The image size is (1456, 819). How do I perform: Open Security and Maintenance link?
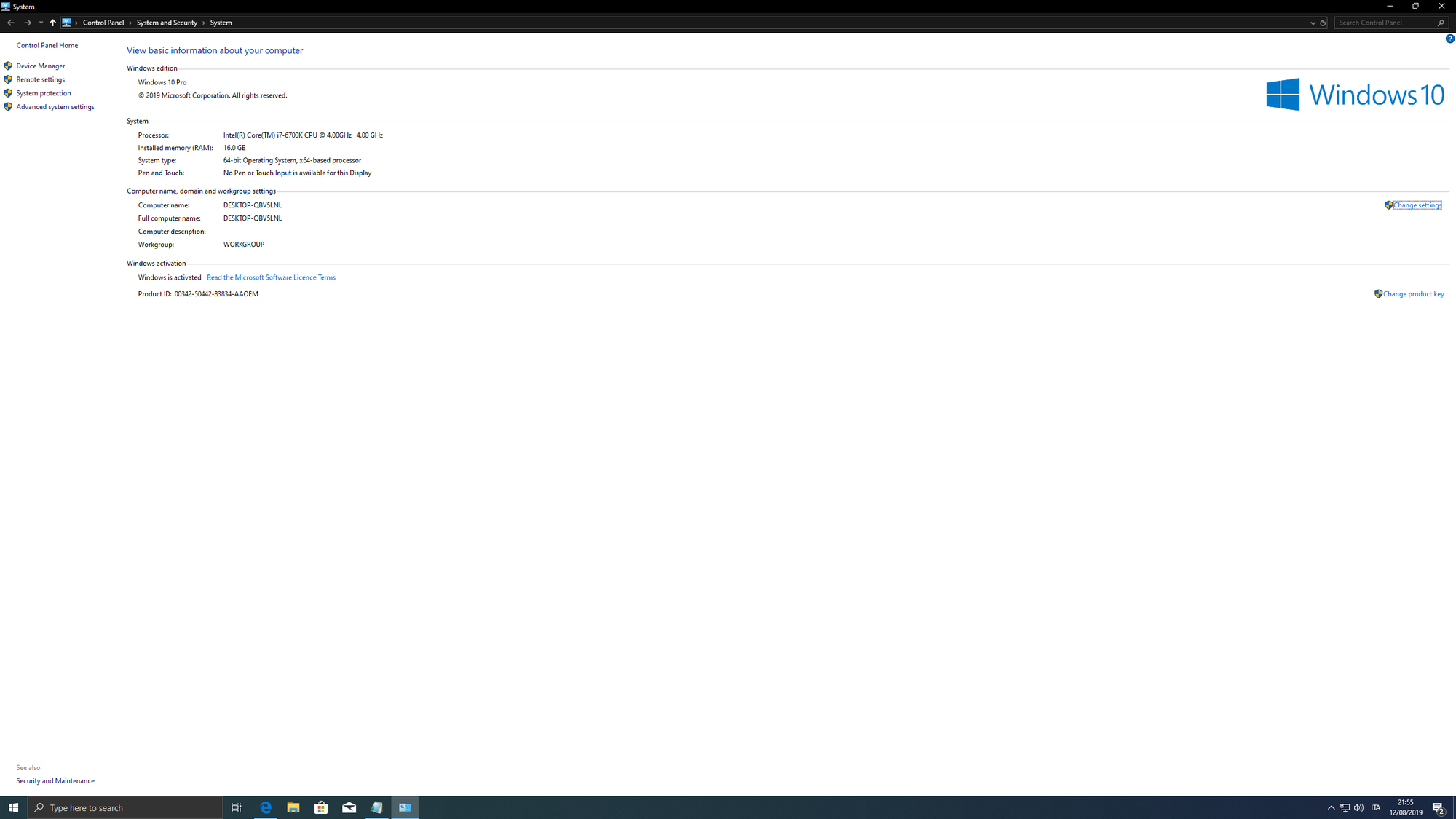[x=55, y=780]
